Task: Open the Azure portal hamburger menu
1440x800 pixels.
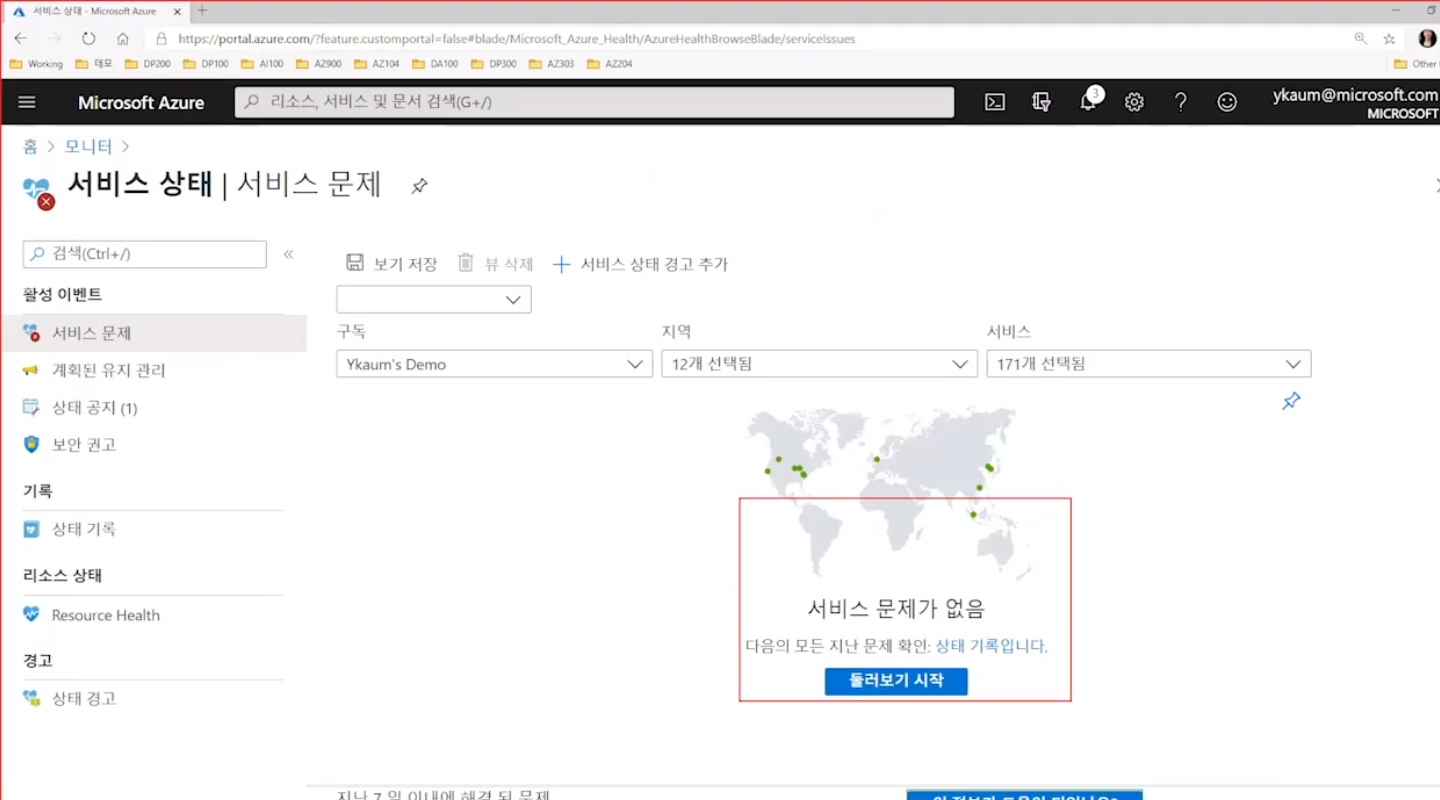Action: click(27, 102)
